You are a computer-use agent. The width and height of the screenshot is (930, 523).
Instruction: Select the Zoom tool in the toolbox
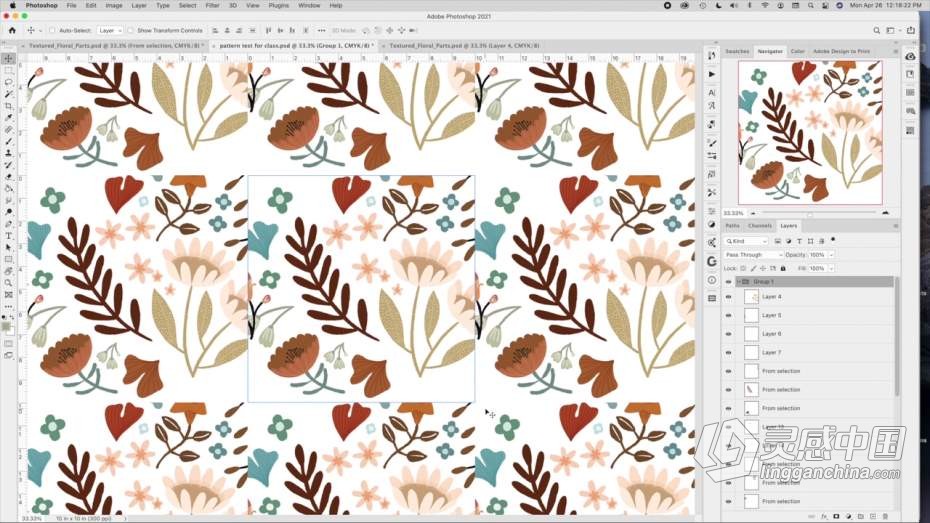(x=8, y=283)
